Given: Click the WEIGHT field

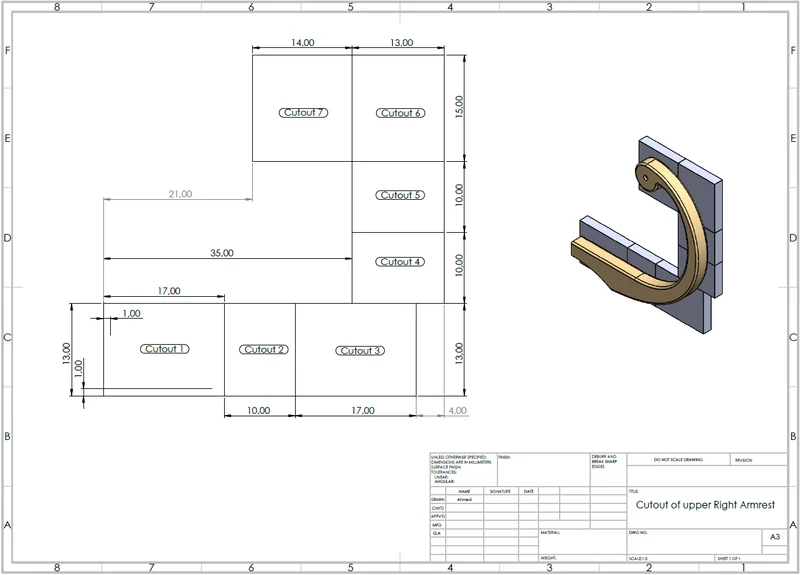Looking at the screenshot, I should click(x=582, y=558).
